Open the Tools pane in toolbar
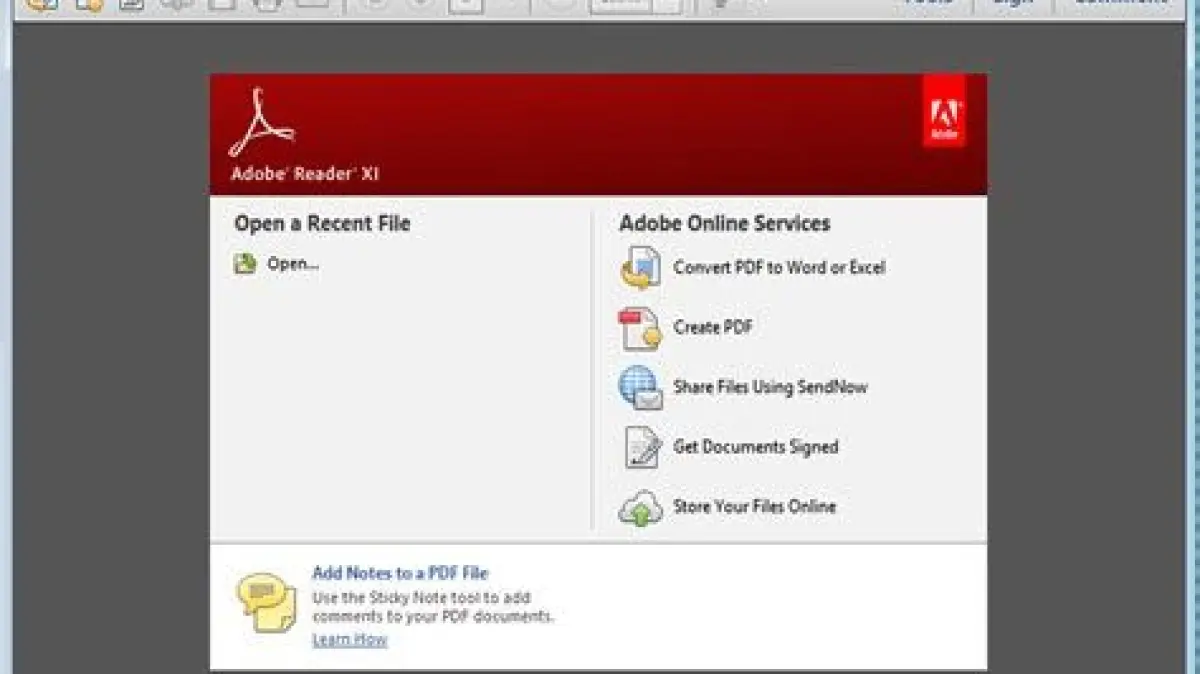The width and height of the screenshot is (1200, 674). (928, 4)
